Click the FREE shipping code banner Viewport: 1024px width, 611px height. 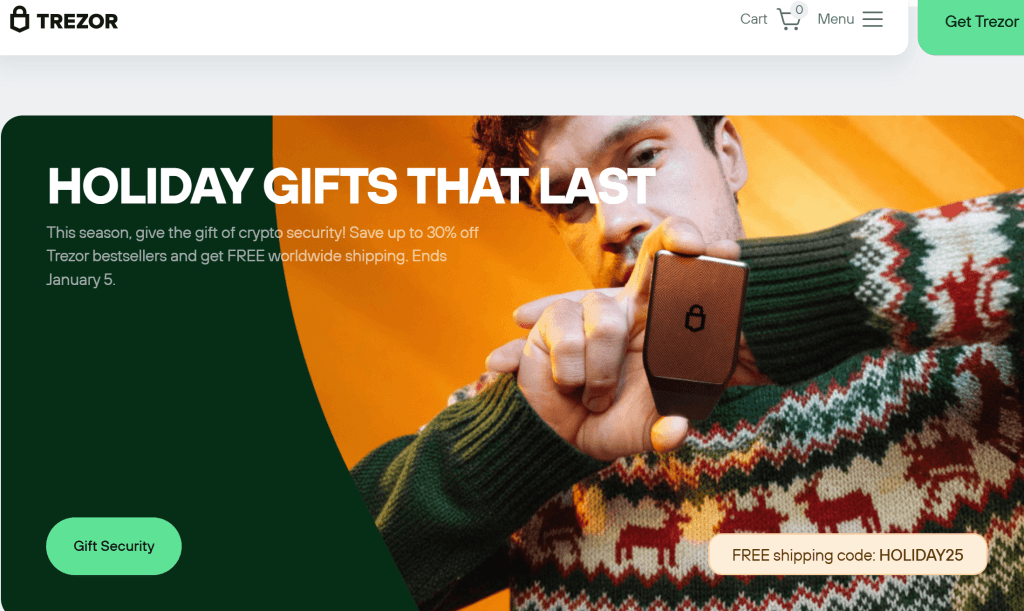pyautogui.click(x=848, y=555)
